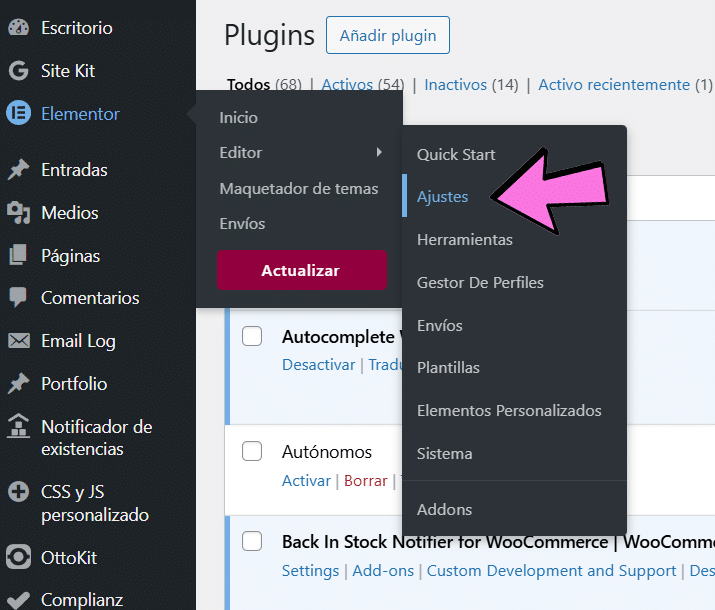Click the Escritorio dashboard icon
The width and height of the screenshot is (715, 610).
pos(18,28)
